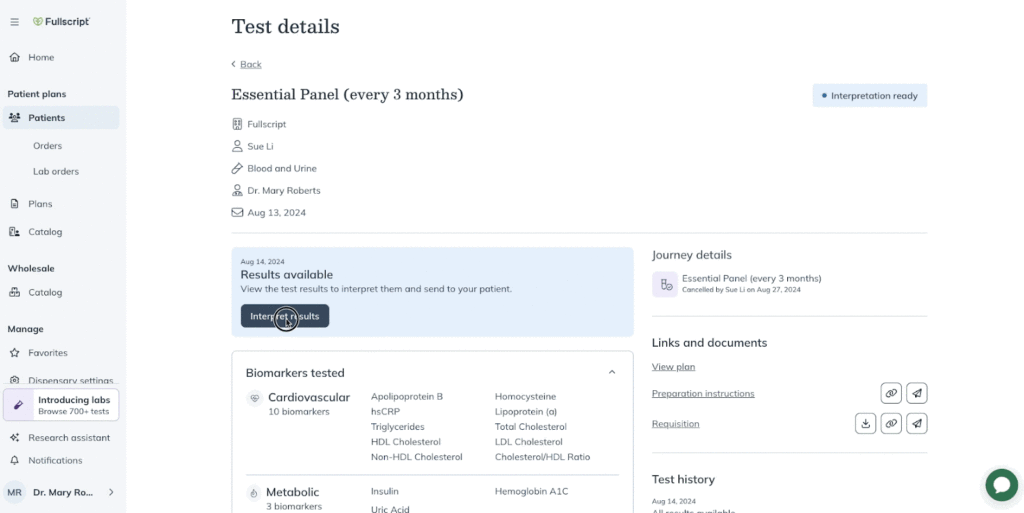Click the Interpret results button
The image size is (1024, 513).
tap(285, 317)
